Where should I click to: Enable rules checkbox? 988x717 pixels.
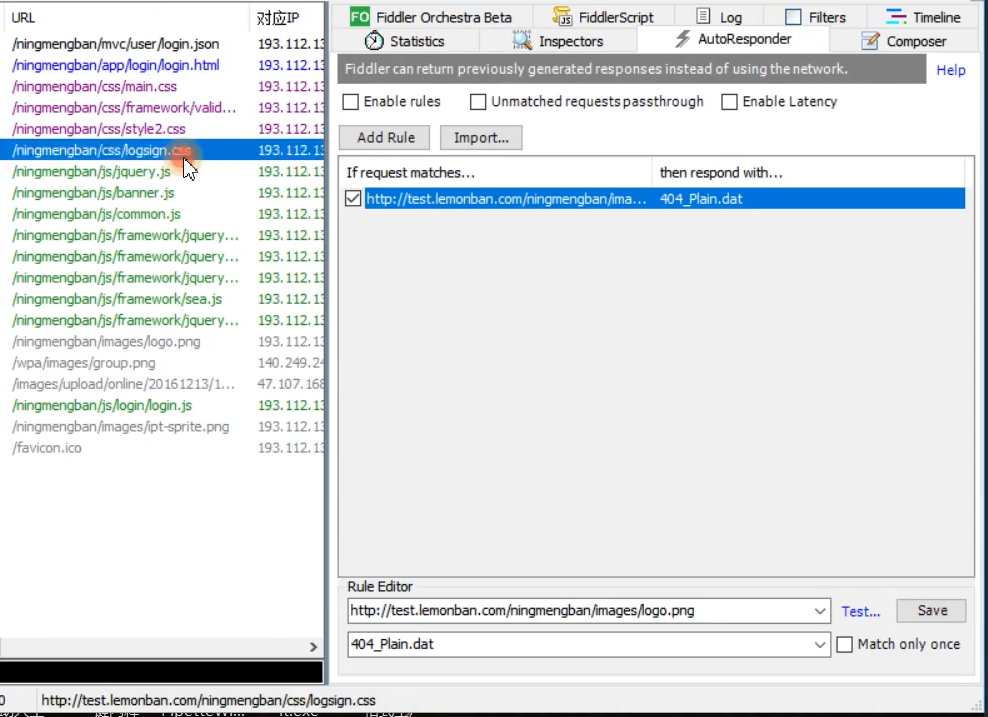(350, 101)
